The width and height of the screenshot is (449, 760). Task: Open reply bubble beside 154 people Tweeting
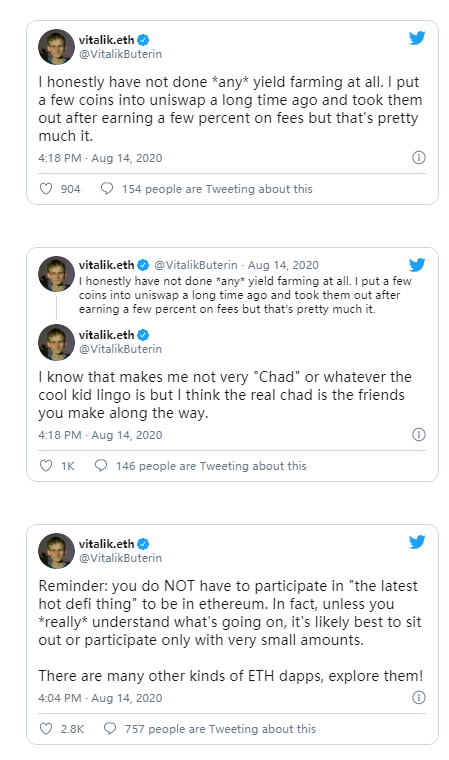click(107, 188)
